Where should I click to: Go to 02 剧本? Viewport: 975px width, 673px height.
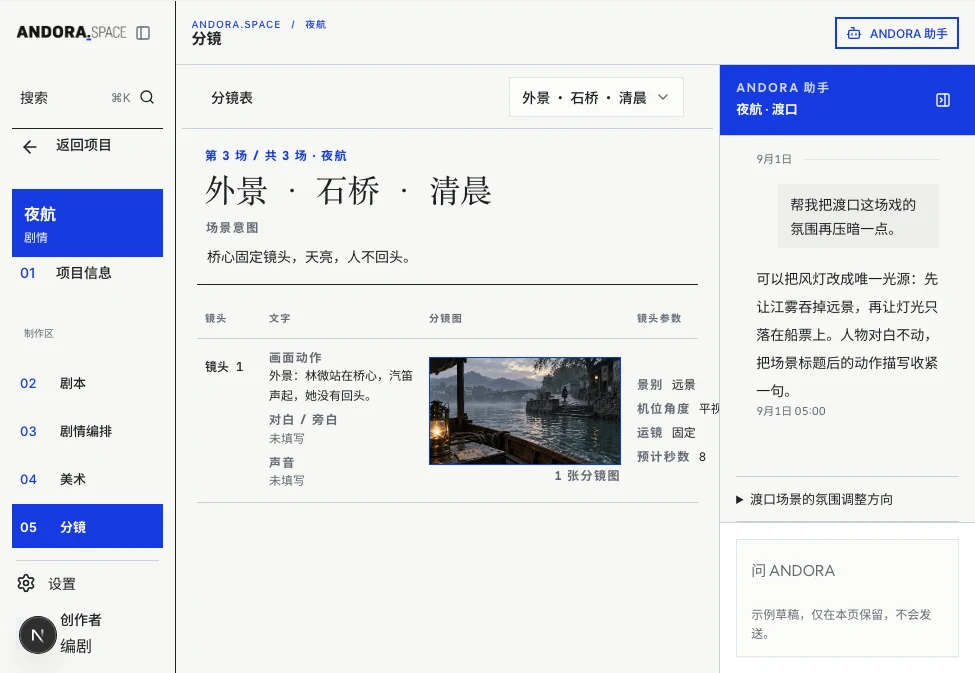(87, 383)
